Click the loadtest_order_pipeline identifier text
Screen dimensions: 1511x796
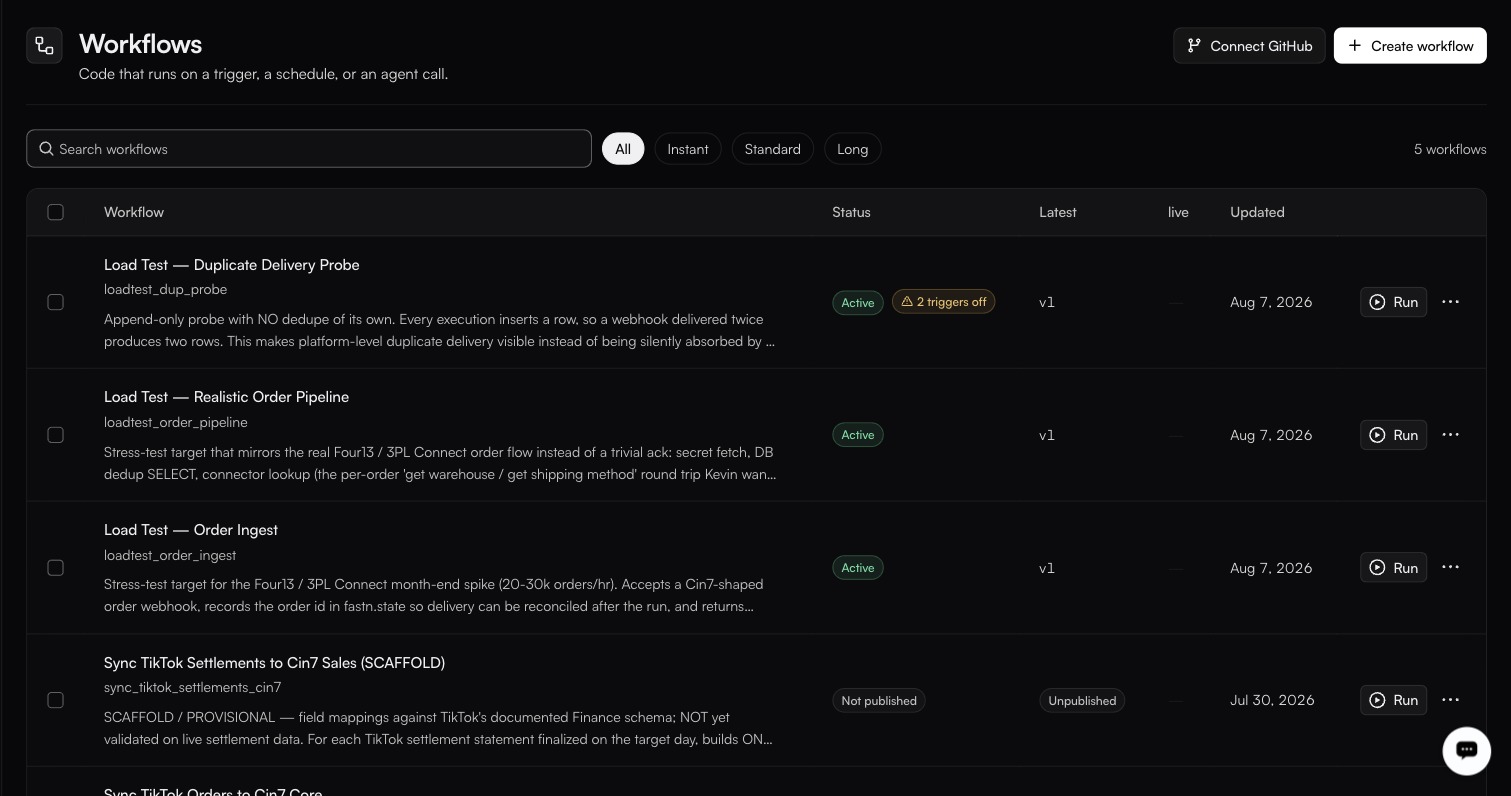[x=176, y=422]
